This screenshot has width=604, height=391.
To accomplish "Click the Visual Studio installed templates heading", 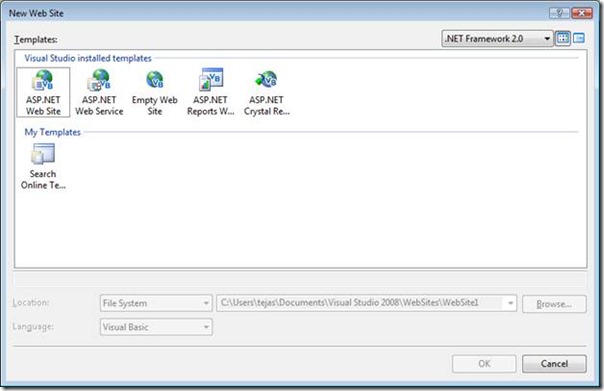I will 88,58.
